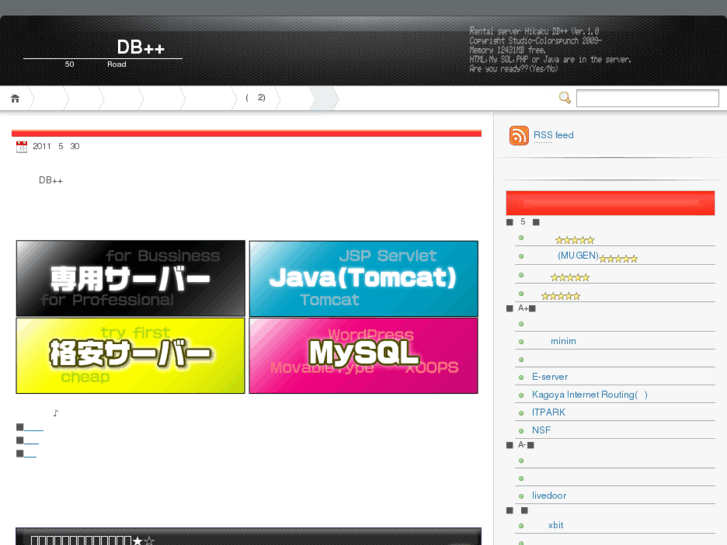The width and height of the screenshot is (727, 545).
Task: Open the magenta MySQL banner
Action: point(363,356)
